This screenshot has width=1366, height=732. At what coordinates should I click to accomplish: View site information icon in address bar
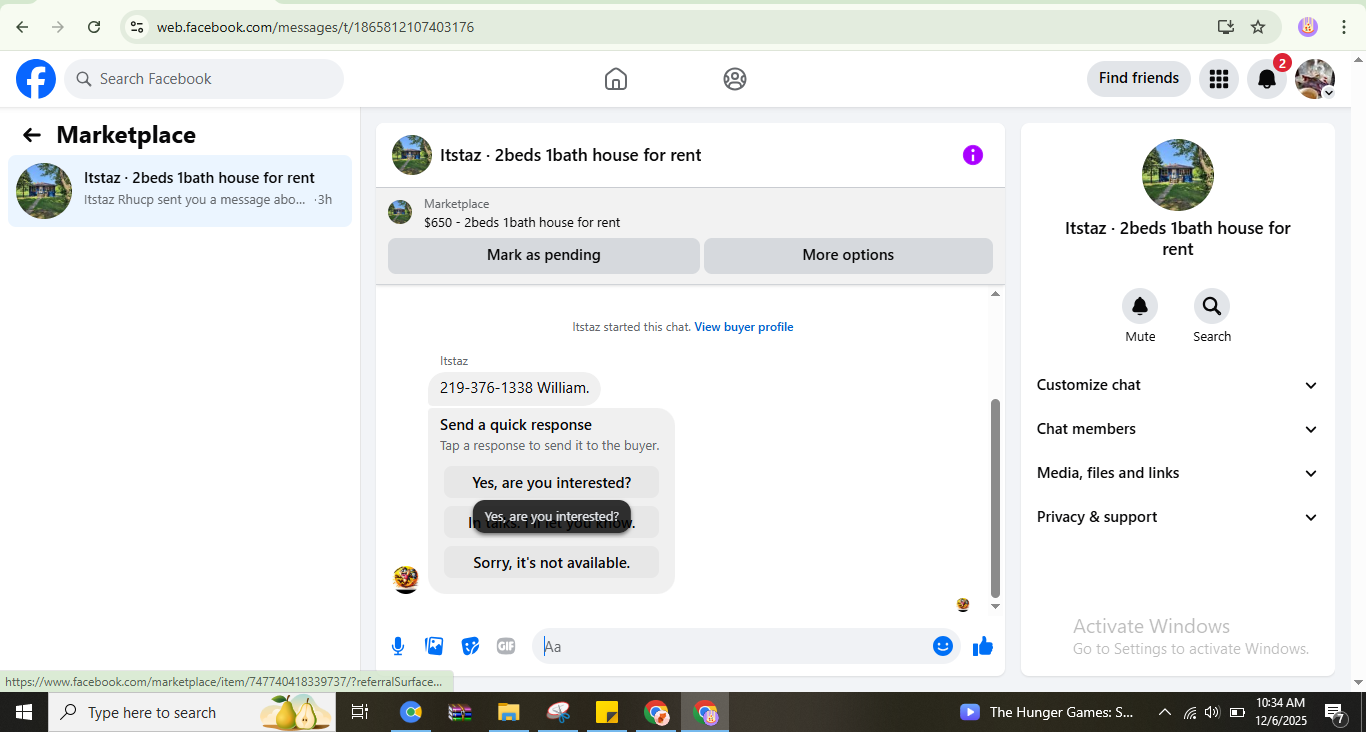[137, 27]
